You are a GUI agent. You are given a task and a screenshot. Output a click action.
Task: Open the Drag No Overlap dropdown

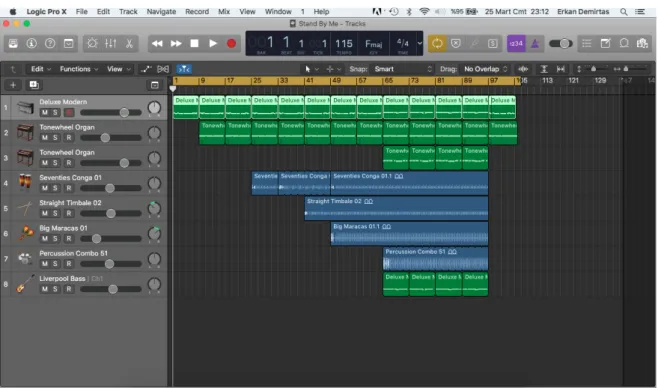pos(485,69)
